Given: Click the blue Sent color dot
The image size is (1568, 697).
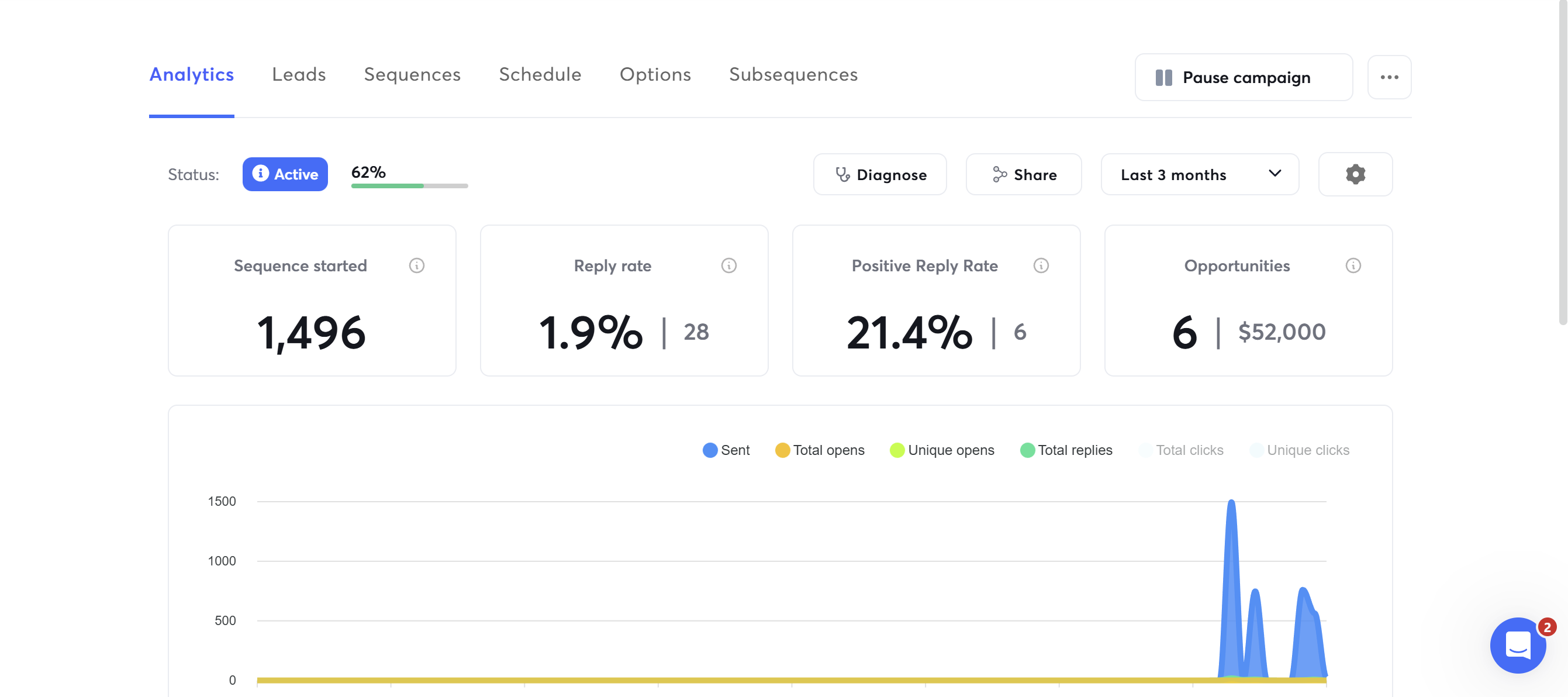Looking at the screenshot, I should pos(710,450).
